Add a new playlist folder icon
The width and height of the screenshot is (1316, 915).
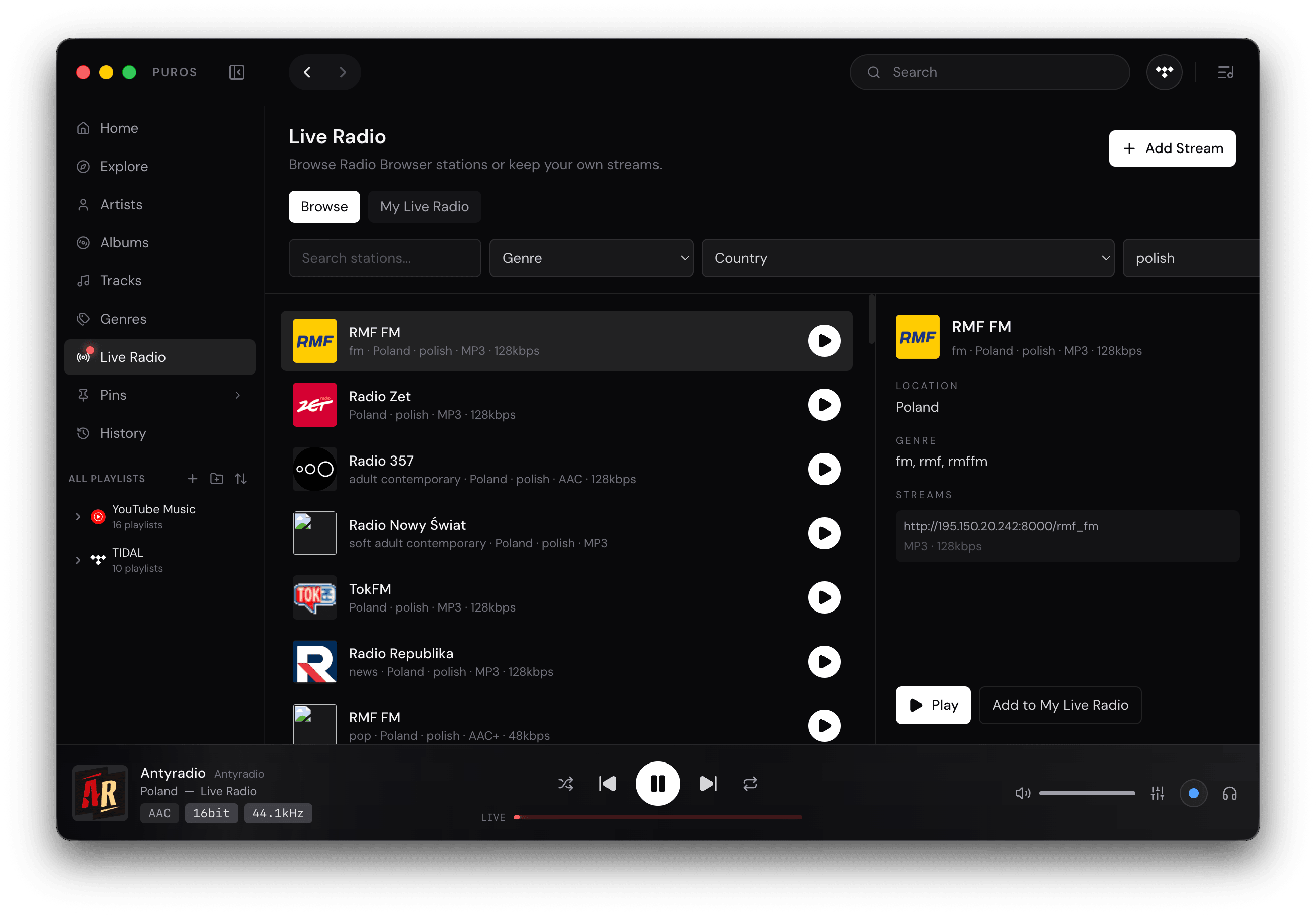coord(217,478)
